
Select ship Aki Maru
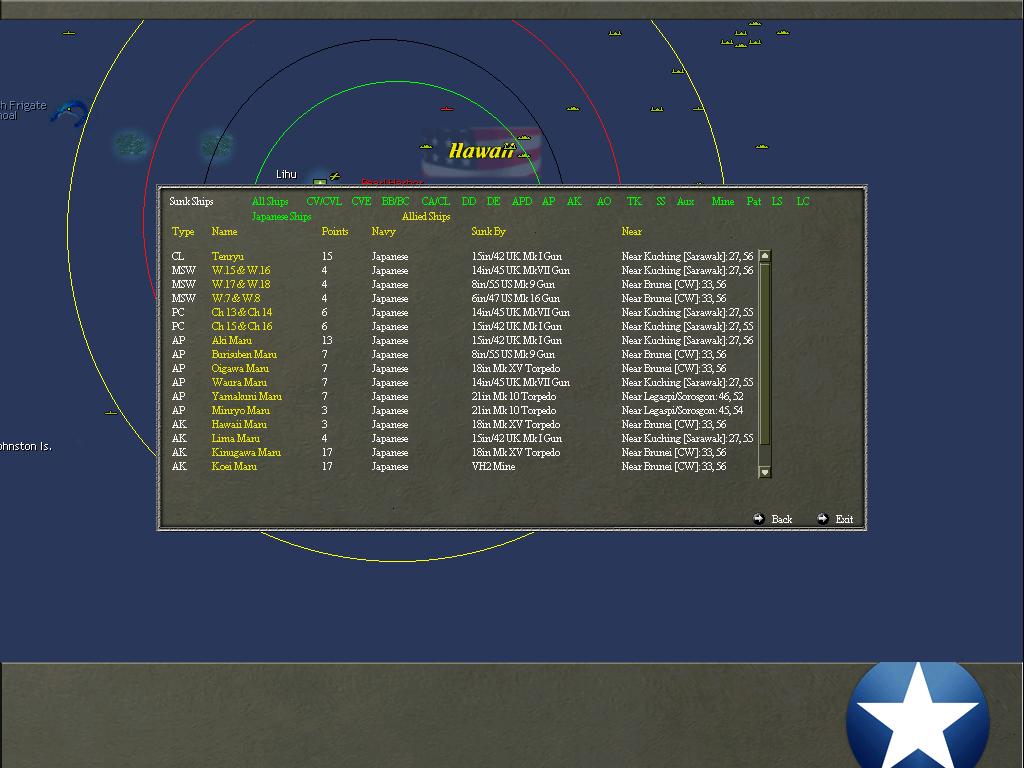point(231,340)
